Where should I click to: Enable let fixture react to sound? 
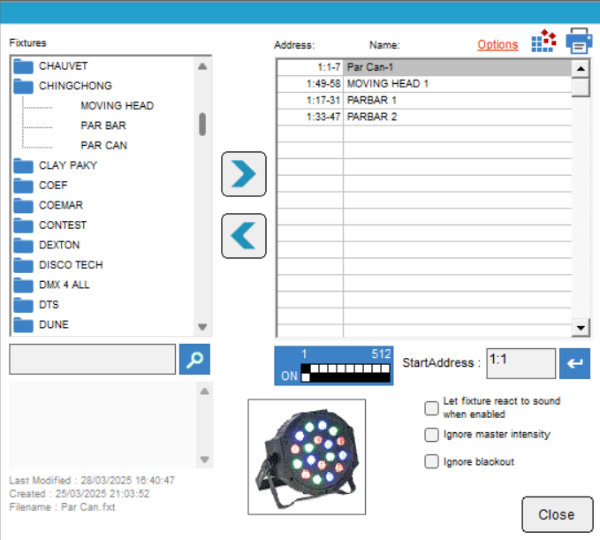(x=432, y=407)
